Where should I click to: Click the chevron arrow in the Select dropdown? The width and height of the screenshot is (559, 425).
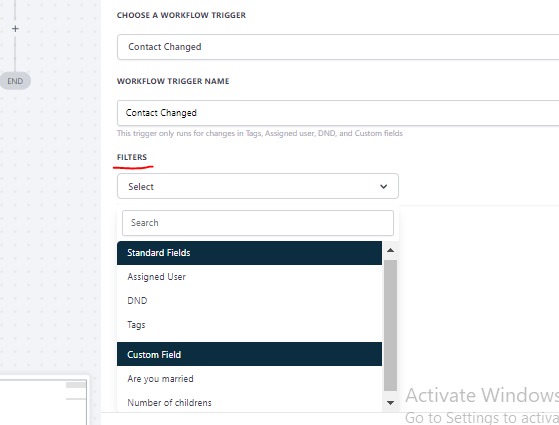tap(384, 186)
